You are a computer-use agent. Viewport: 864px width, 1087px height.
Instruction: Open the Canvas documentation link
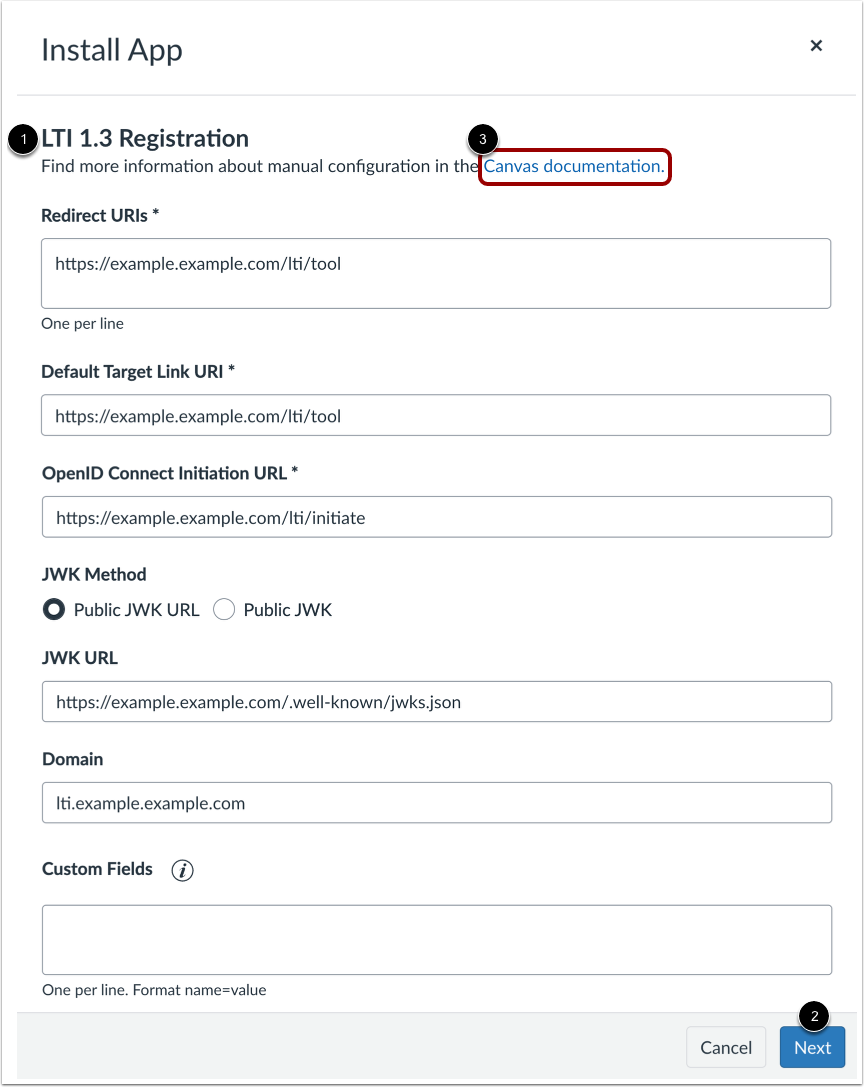pyautogui.click(x=573, y=166)
